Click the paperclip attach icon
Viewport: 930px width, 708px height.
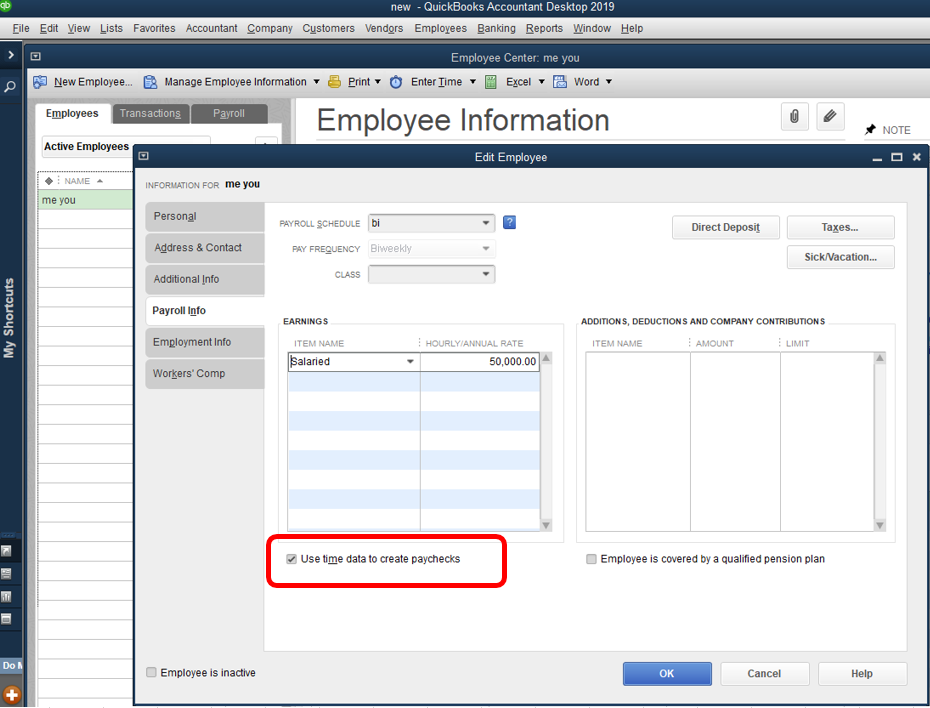click(x=795, y=116)
